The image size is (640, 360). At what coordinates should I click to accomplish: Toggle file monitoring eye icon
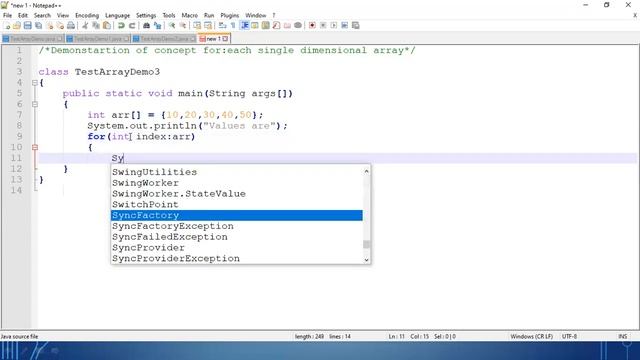click(x=298, y=25)
